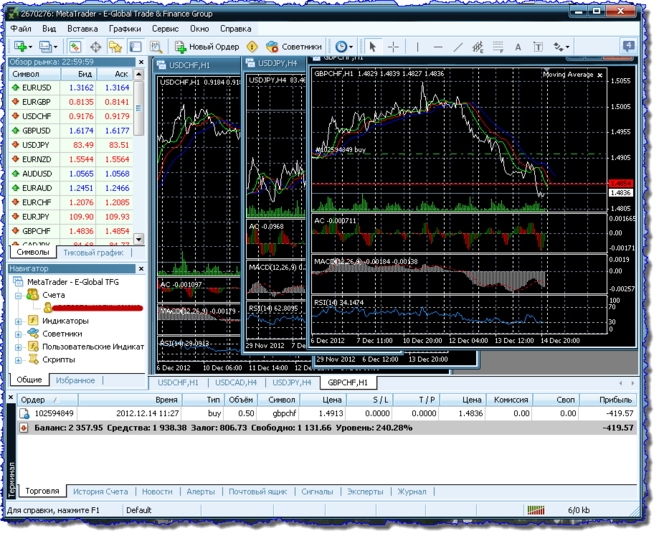Image resolution: width=659 pixels, height=536 pixels.
Task: Toggle the Navigator star-folder icon
Action: [116, 47]
